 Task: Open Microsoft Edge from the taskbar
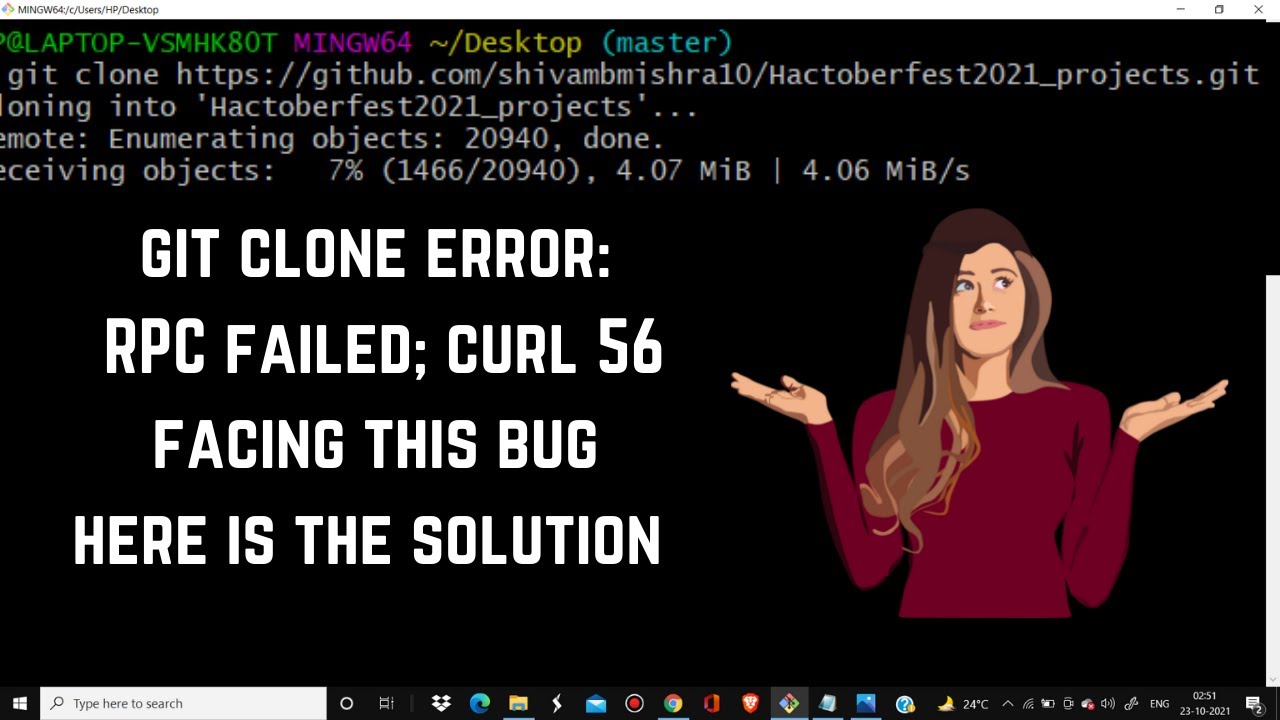click(x=480, y=703)
